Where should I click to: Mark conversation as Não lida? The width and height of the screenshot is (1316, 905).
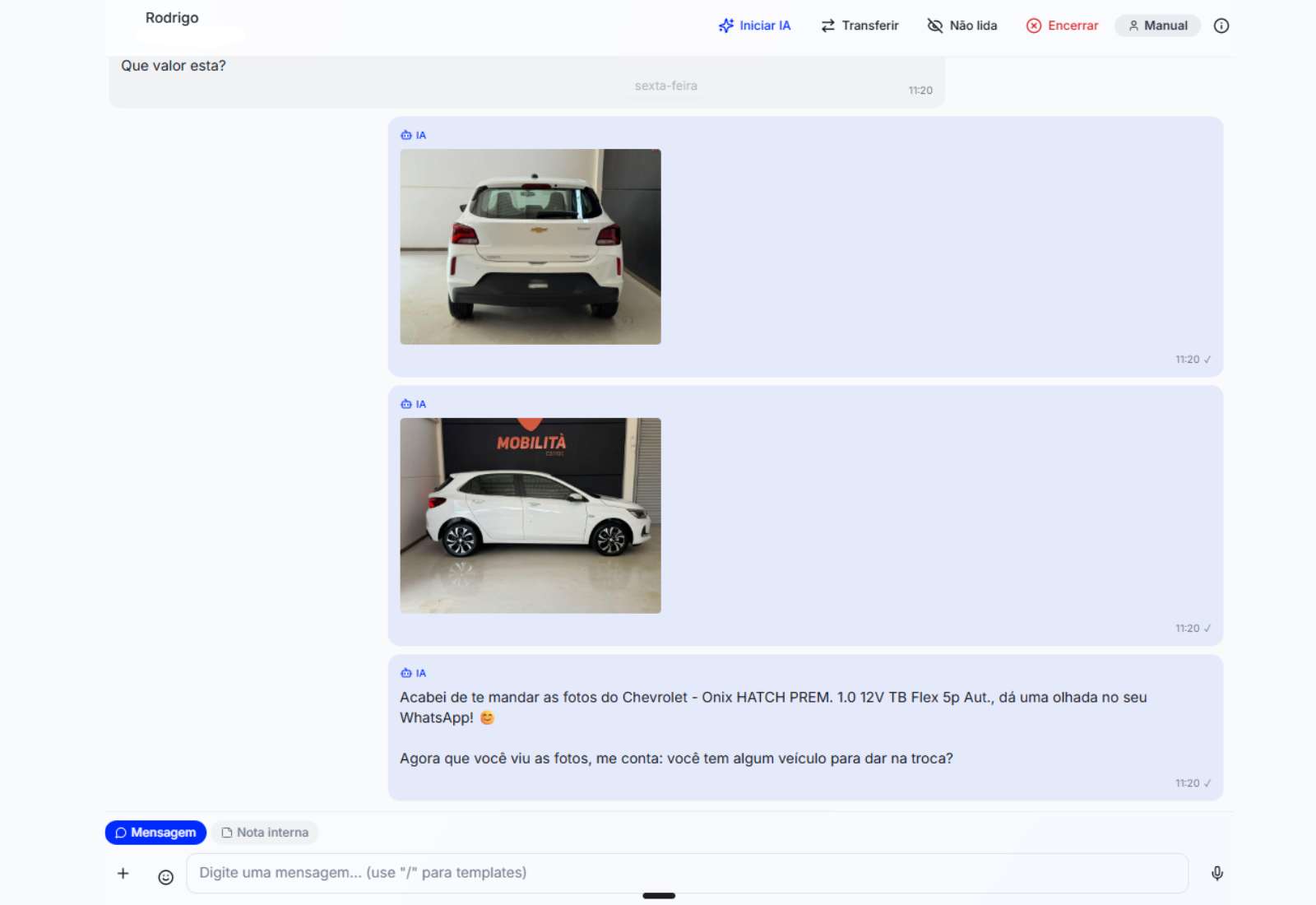pos(962,26)
